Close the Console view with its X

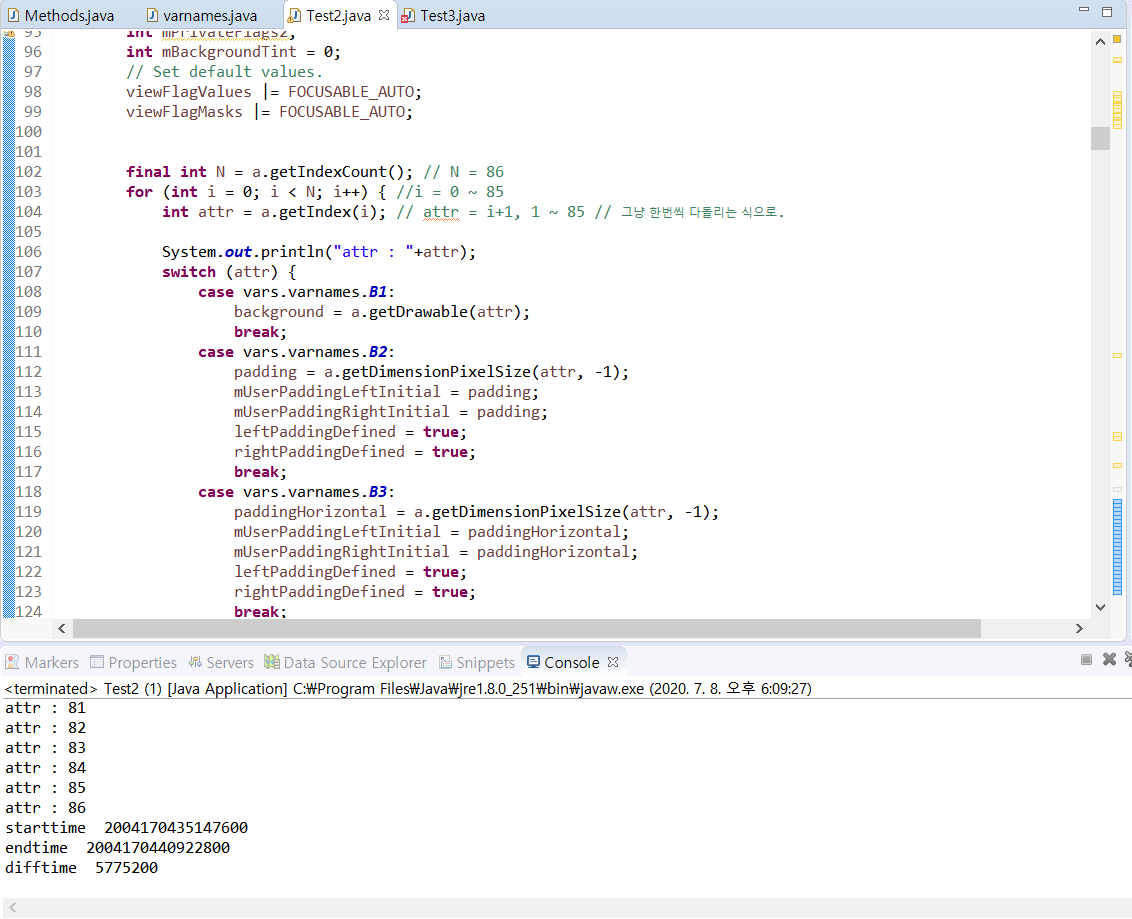click(x=613, y=662)
